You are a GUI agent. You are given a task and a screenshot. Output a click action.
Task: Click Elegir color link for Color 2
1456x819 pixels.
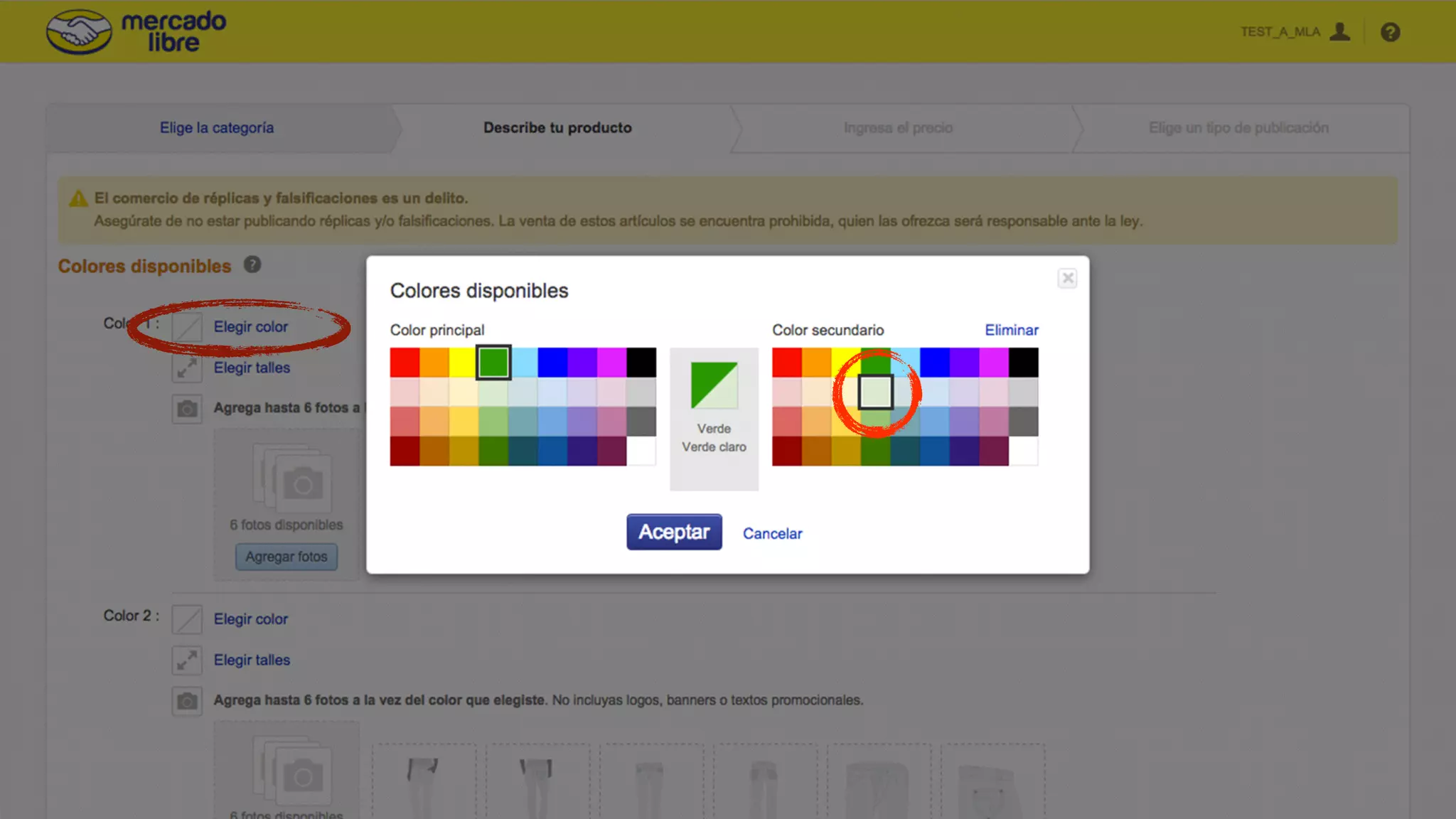(250, 619)
